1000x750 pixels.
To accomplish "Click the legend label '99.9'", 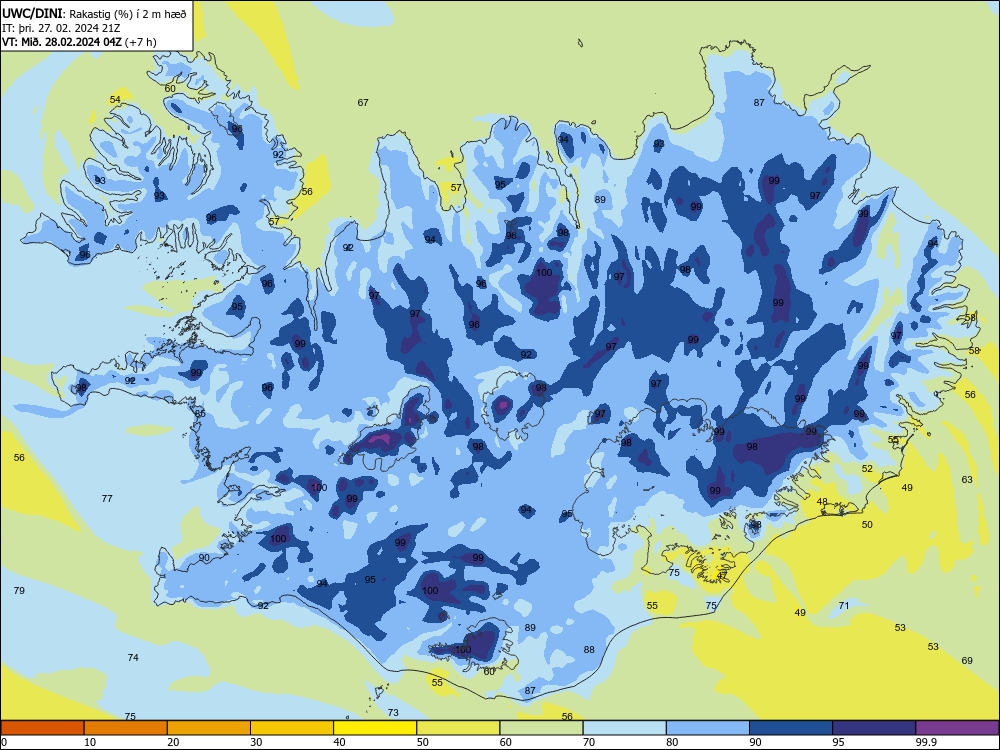I will coord(926,742).
